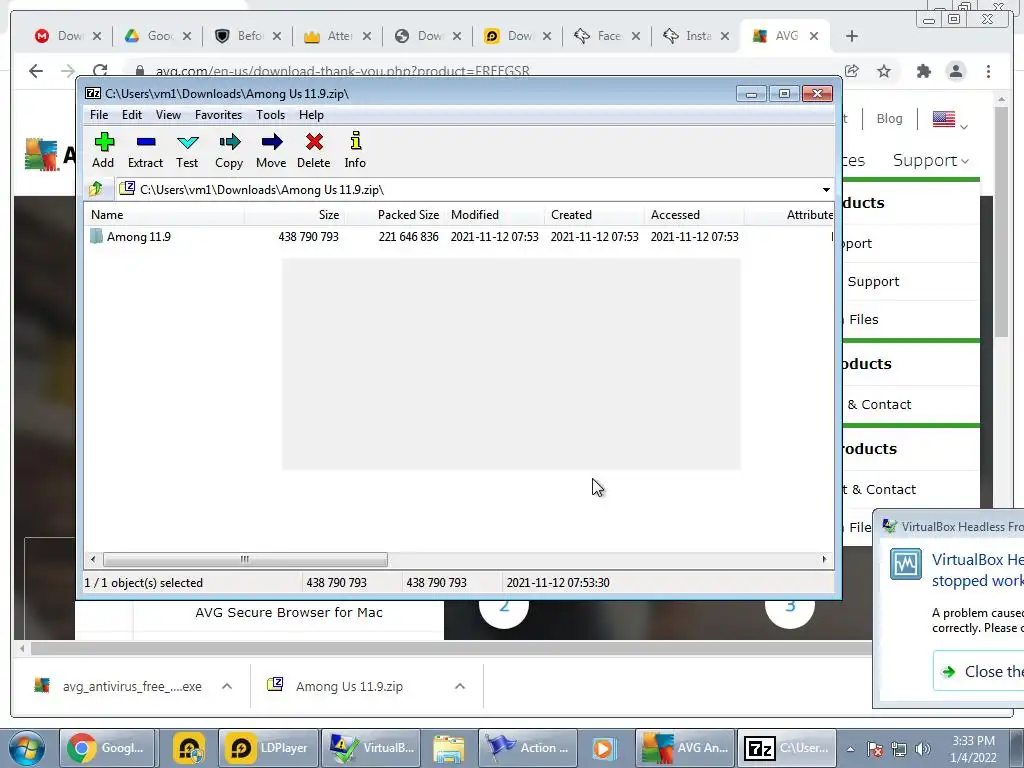
Task: Sort by the Modified column header
Action: click(x=494, y=215)
